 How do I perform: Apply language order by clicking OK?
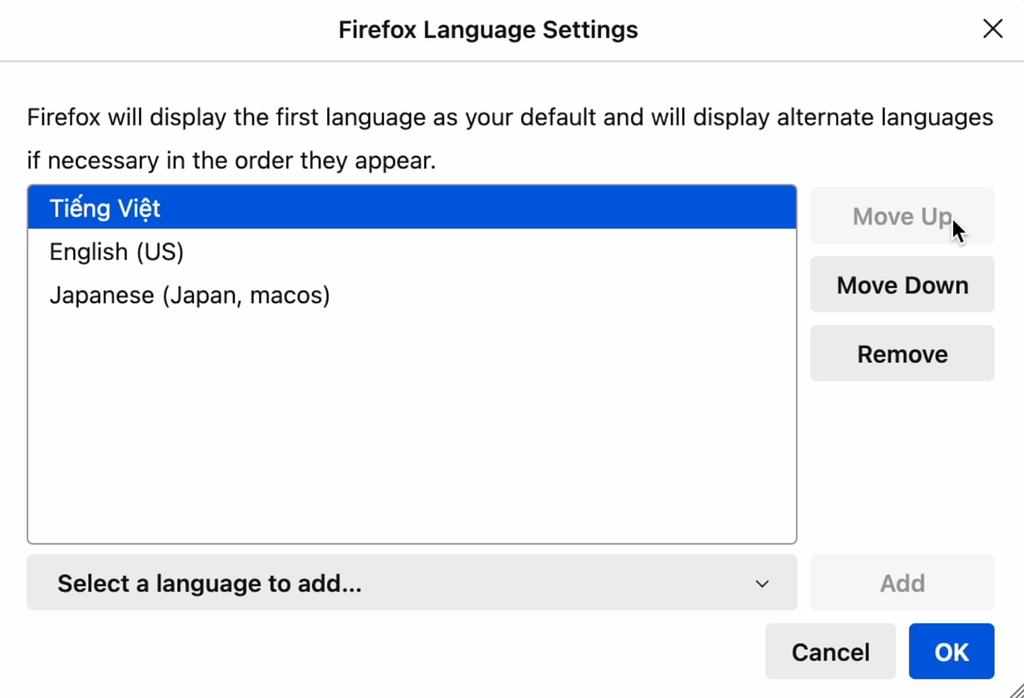[x=951, y=651]
